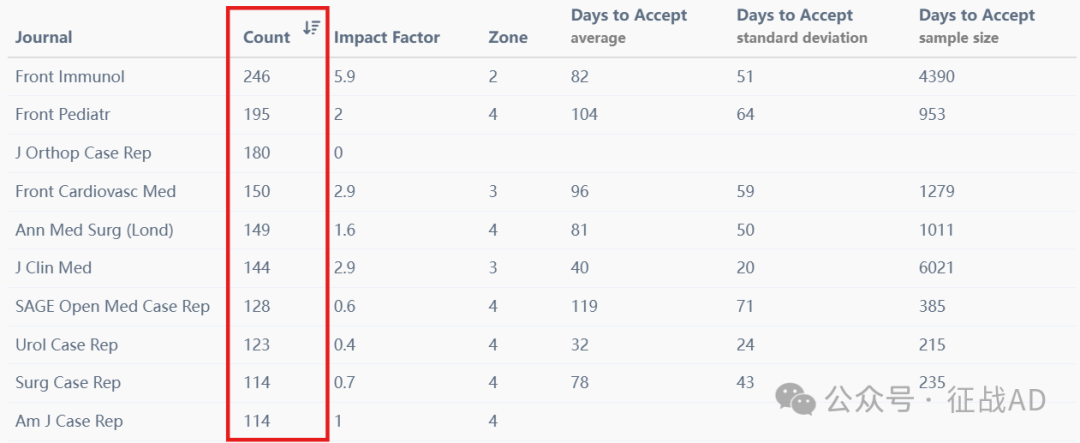Image resolution: width=1080 pixels, height=443 pixels.
Task: Click the WeChat logo in the watermark
Action: 795,399
